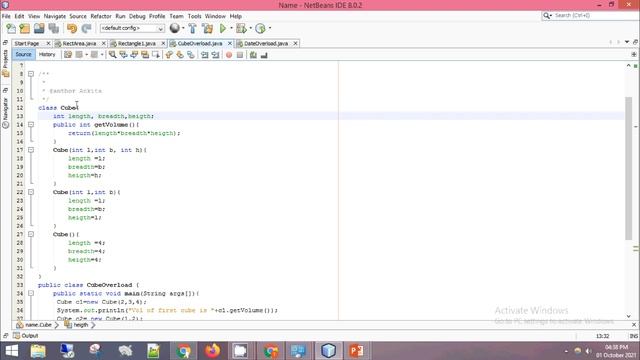Stop macro recording with square icon

click(240, 55)
